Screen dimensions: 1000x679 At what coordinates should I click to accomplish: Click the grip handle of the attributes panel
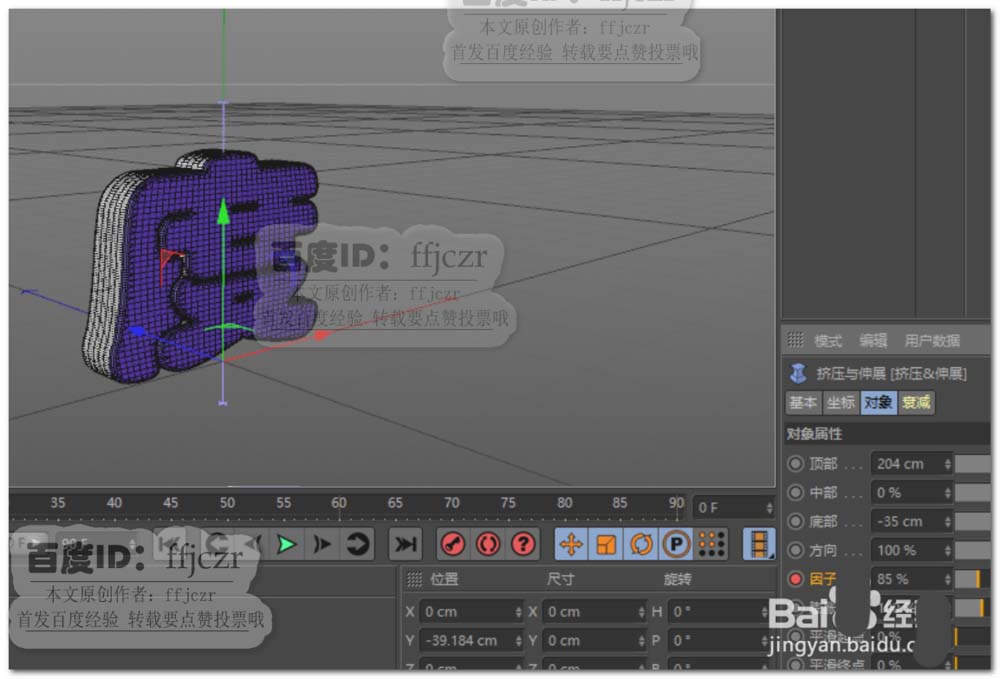795,339
